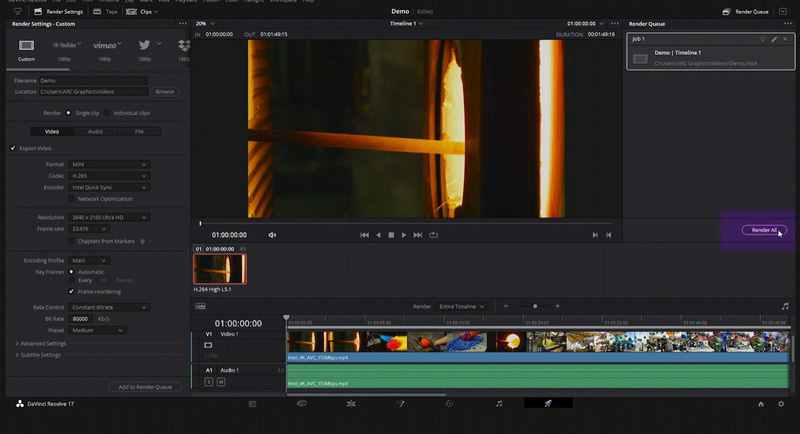Open viewer options menu dots
Screen dimensions: 800x434
615,23
